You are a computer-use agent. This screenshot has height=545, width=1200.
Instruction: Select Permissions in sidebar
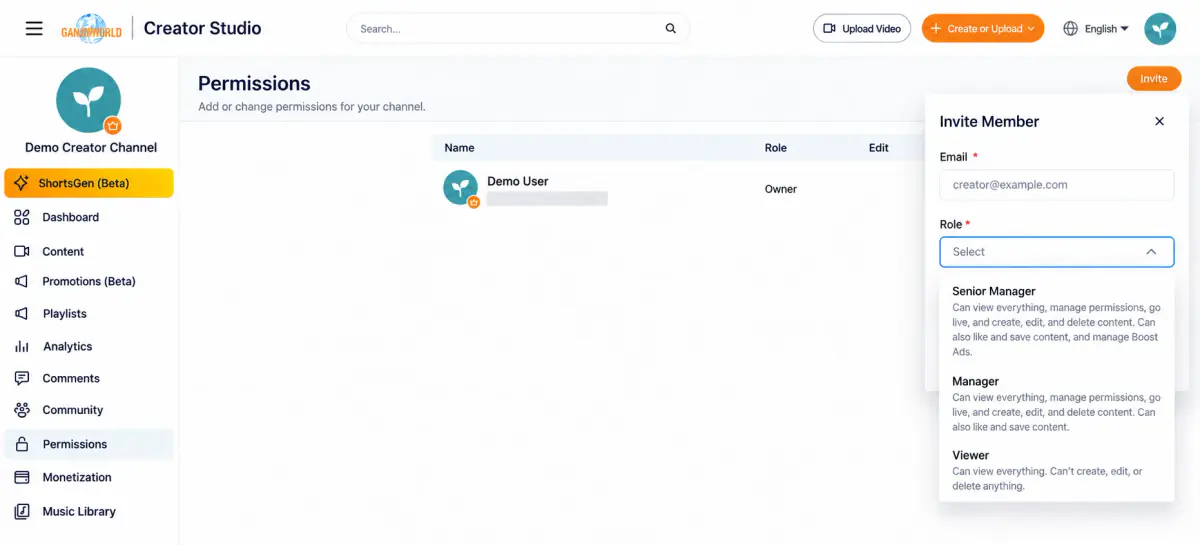pyautogui.click(x=89, y=444)
